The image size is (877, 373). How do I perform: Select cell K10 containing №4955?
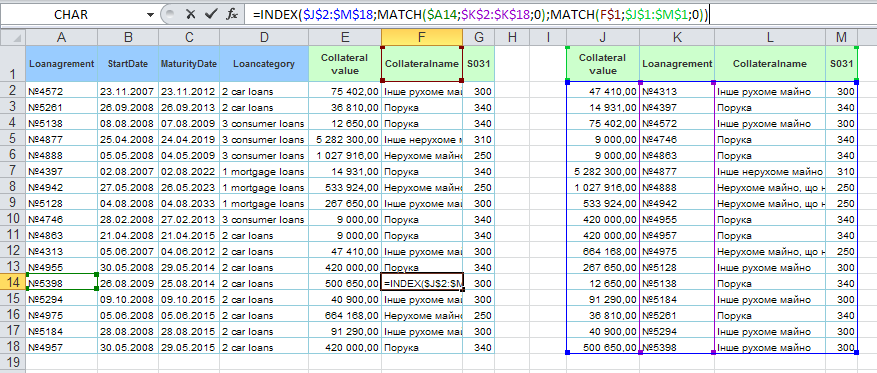677,219
